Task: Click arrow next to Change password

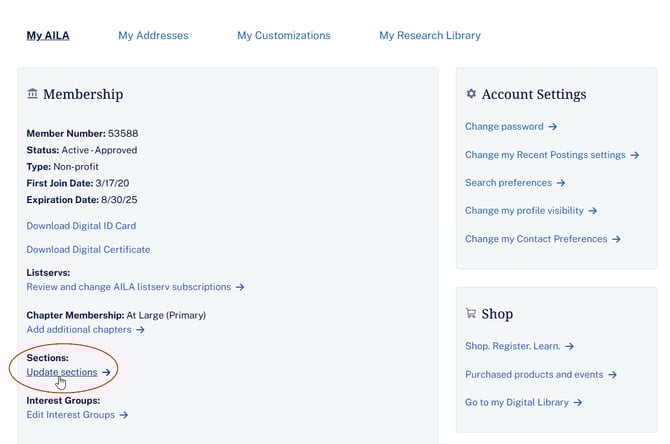Action: coord(553,127)
